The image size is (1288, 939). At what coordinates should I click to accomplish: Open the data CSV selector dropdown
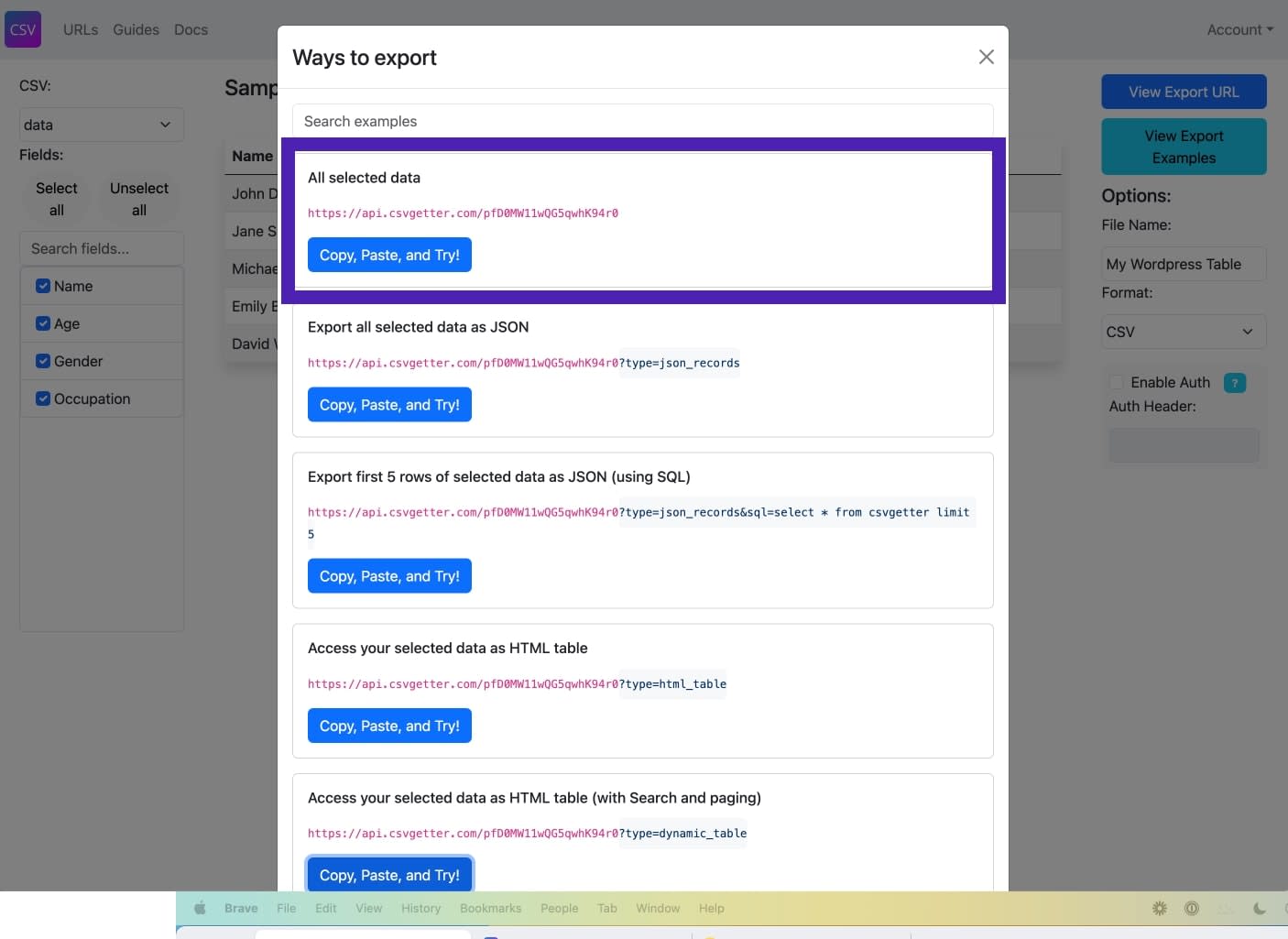tap(101, 124)
